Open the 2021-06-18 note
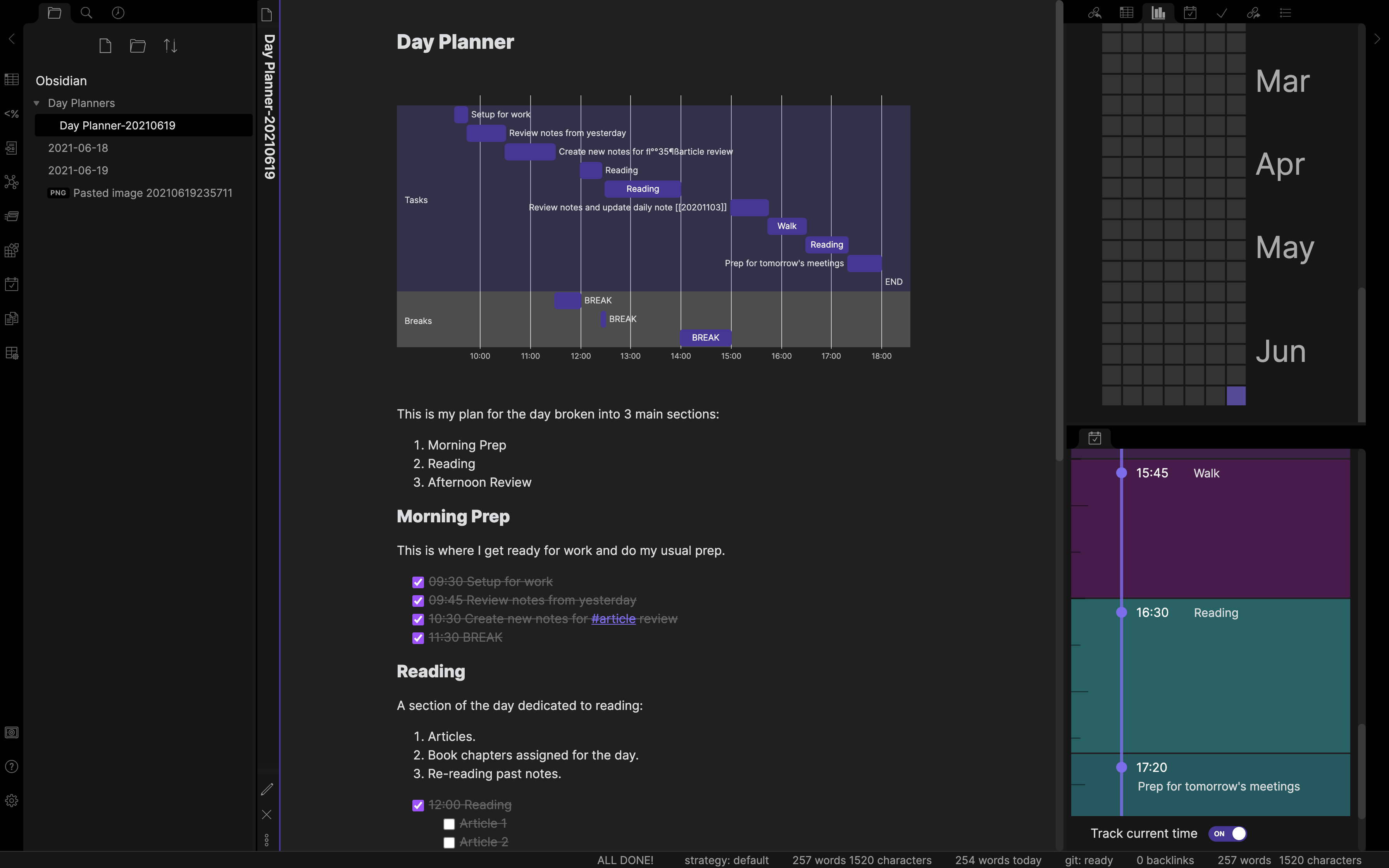The height and width of the screenshot is (868, 1389). (78, 148)
